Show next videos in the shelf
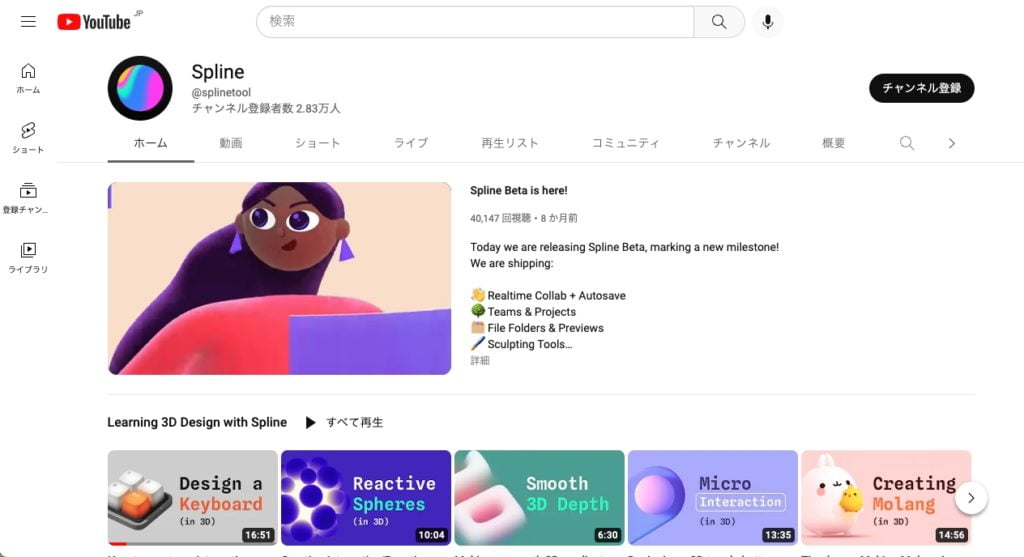 click(971, 497)
